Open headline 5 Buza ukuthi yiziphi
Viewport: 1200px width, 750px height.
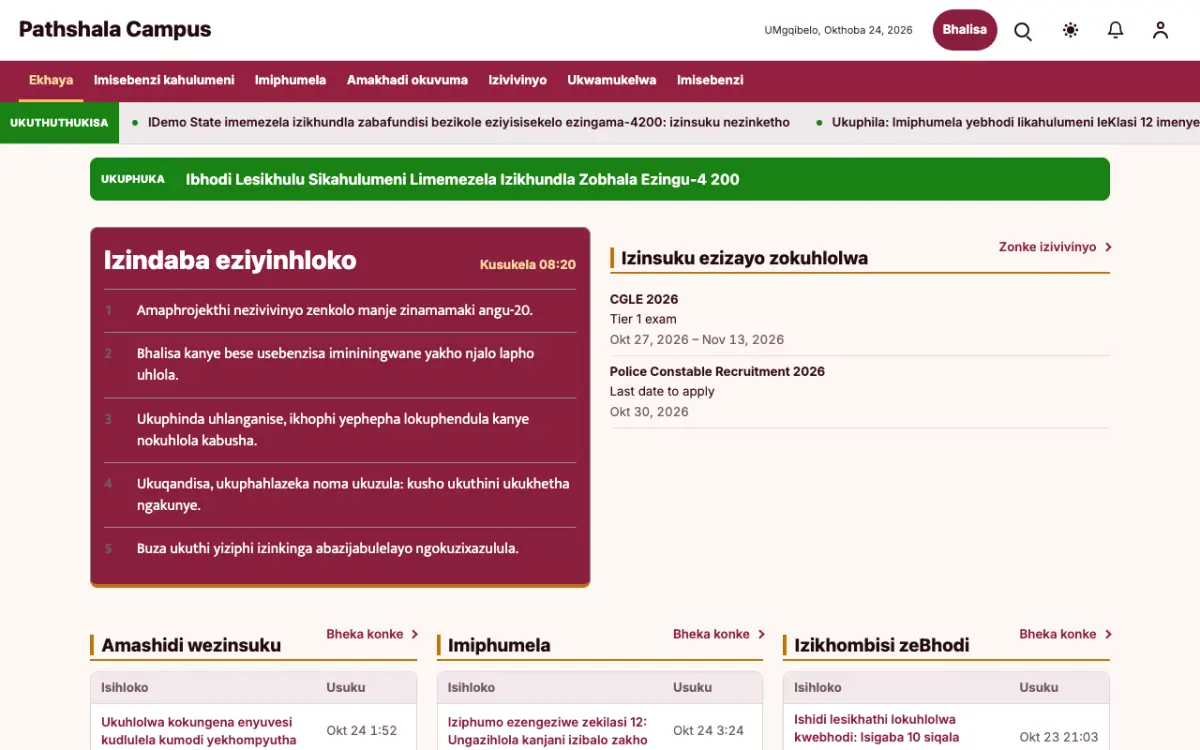point(328,548)
